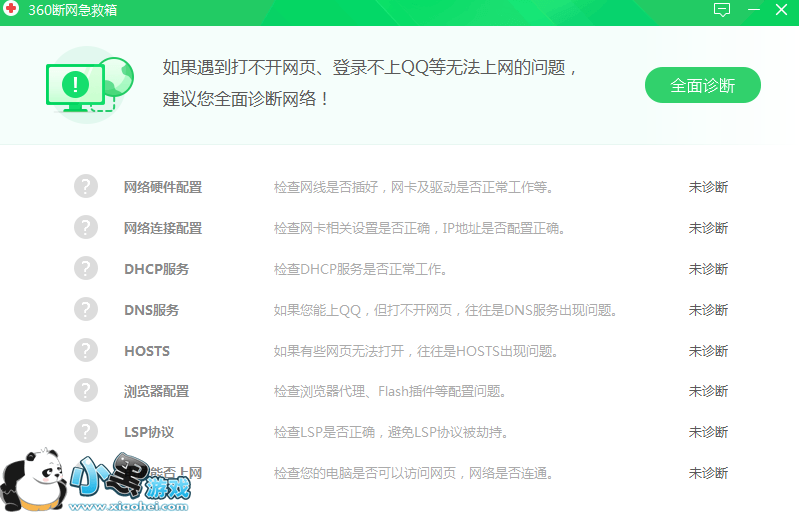Screen dimensions: 799x515
Task: Click description about LSP协议被劫持
Action: point(391,432)
